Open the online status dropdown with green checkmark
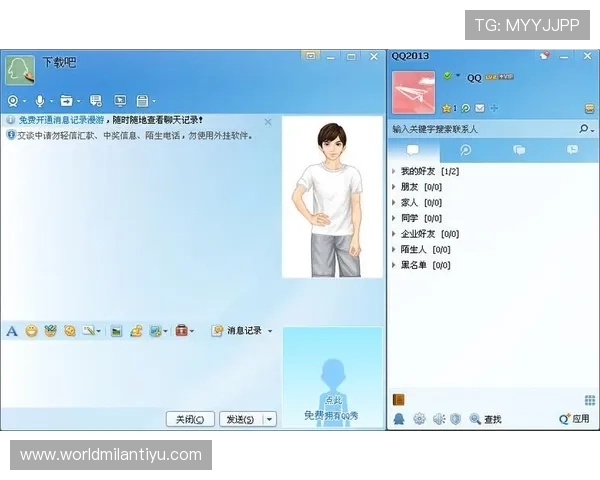This screenshot has height=480, width=600. pyautogui.click(x=450, y=76)
